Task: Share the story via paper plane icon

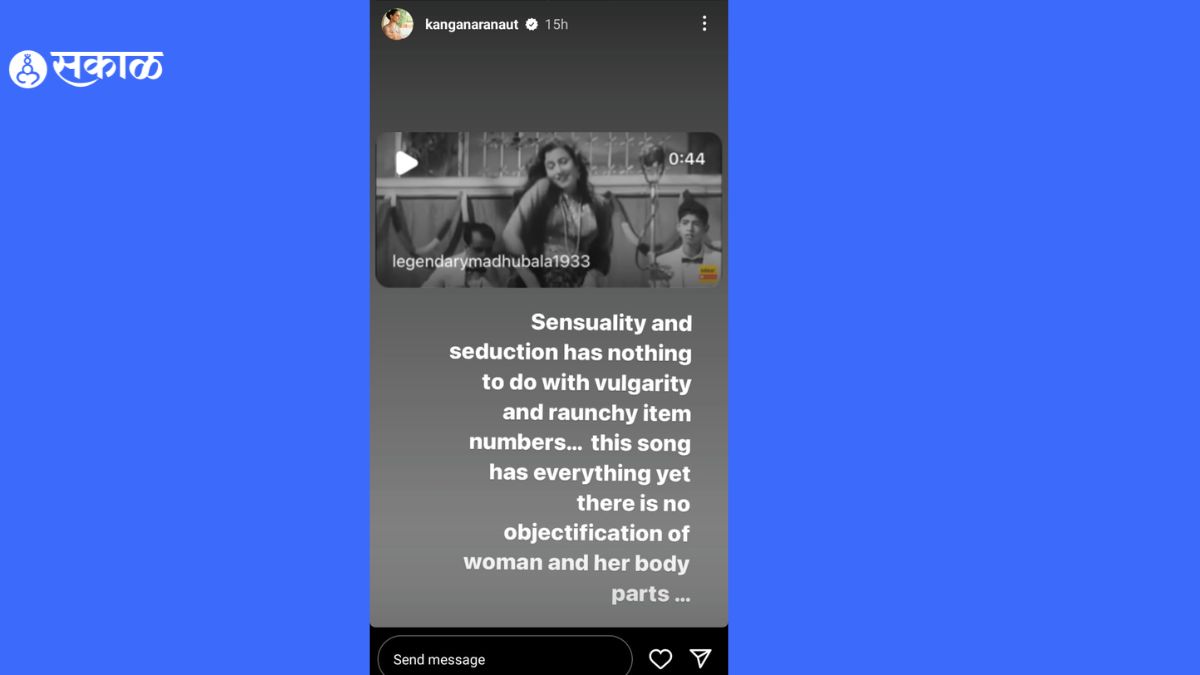Action: click(701, 658)
